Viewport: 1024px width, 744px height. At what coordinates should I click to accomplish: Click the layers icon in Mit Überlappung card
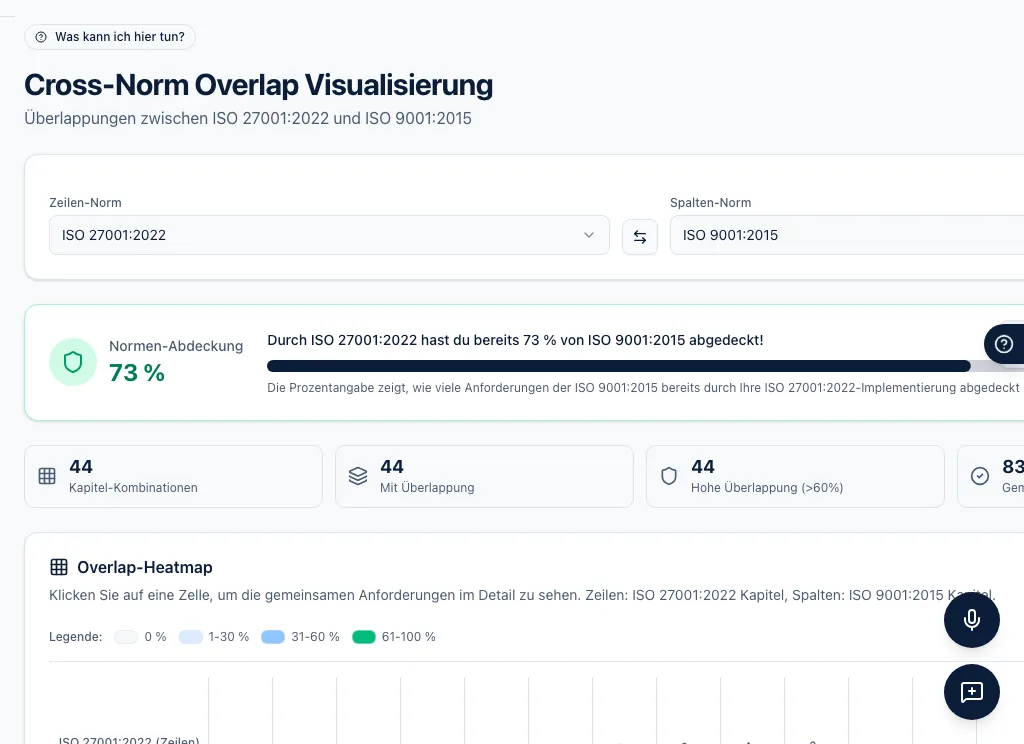(358, 476)
